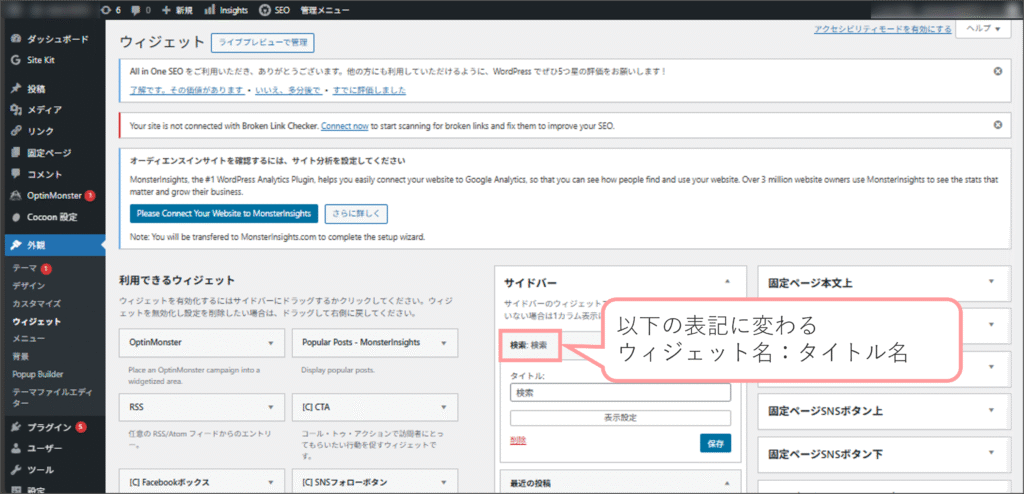Click Please Connect Your Website to MonsterInsights
1024x494 pixels.
pos(224,213)
